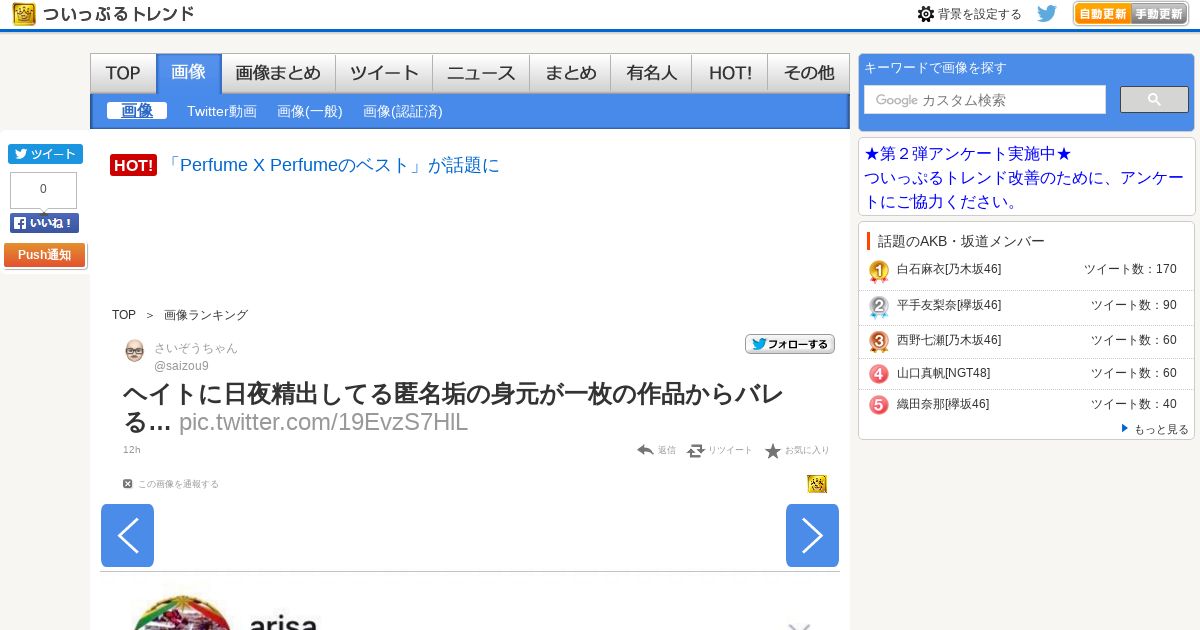Select Twitter動画 sub-navigation item
Image resolution: width=1200 pixels, height=630 pixels.
[x=222, y=111]
